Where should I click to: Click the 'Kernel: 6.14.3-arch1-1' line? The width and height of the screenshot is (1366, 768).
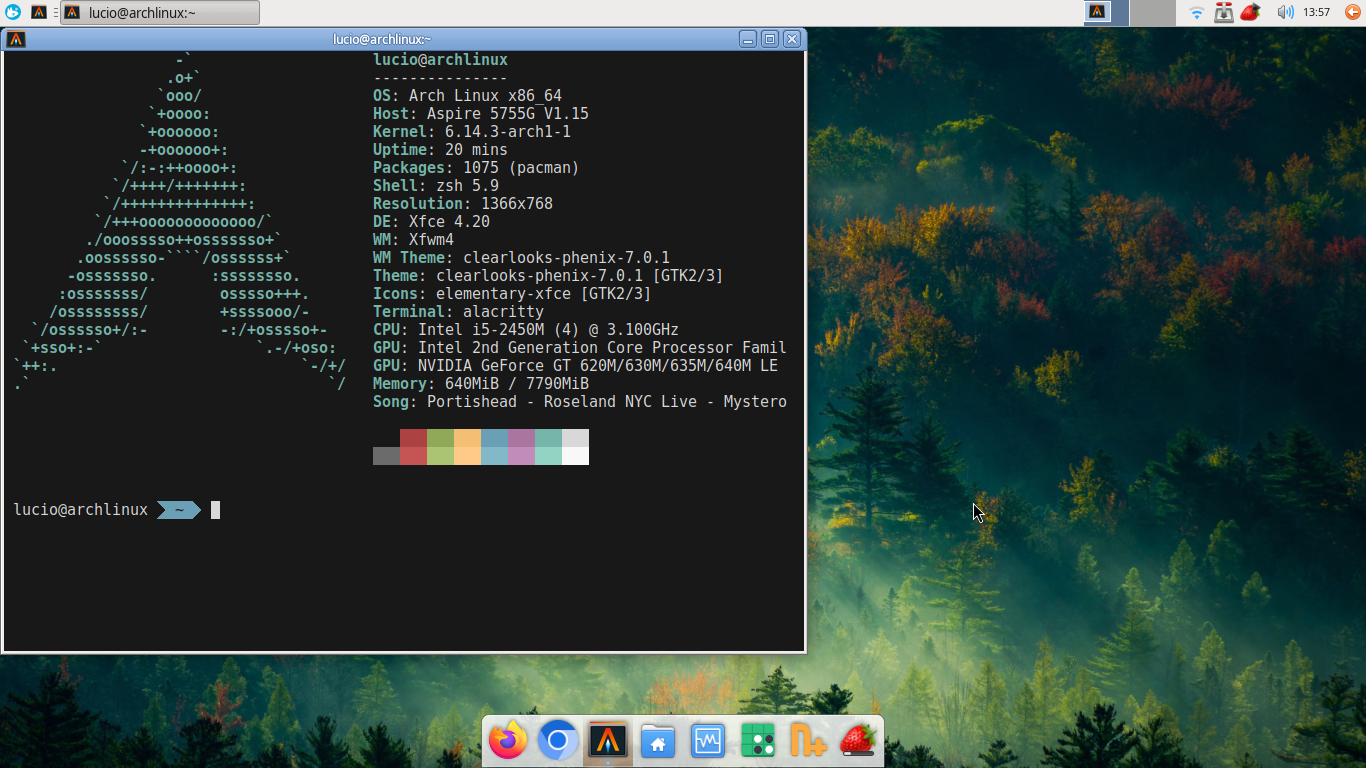472,132
